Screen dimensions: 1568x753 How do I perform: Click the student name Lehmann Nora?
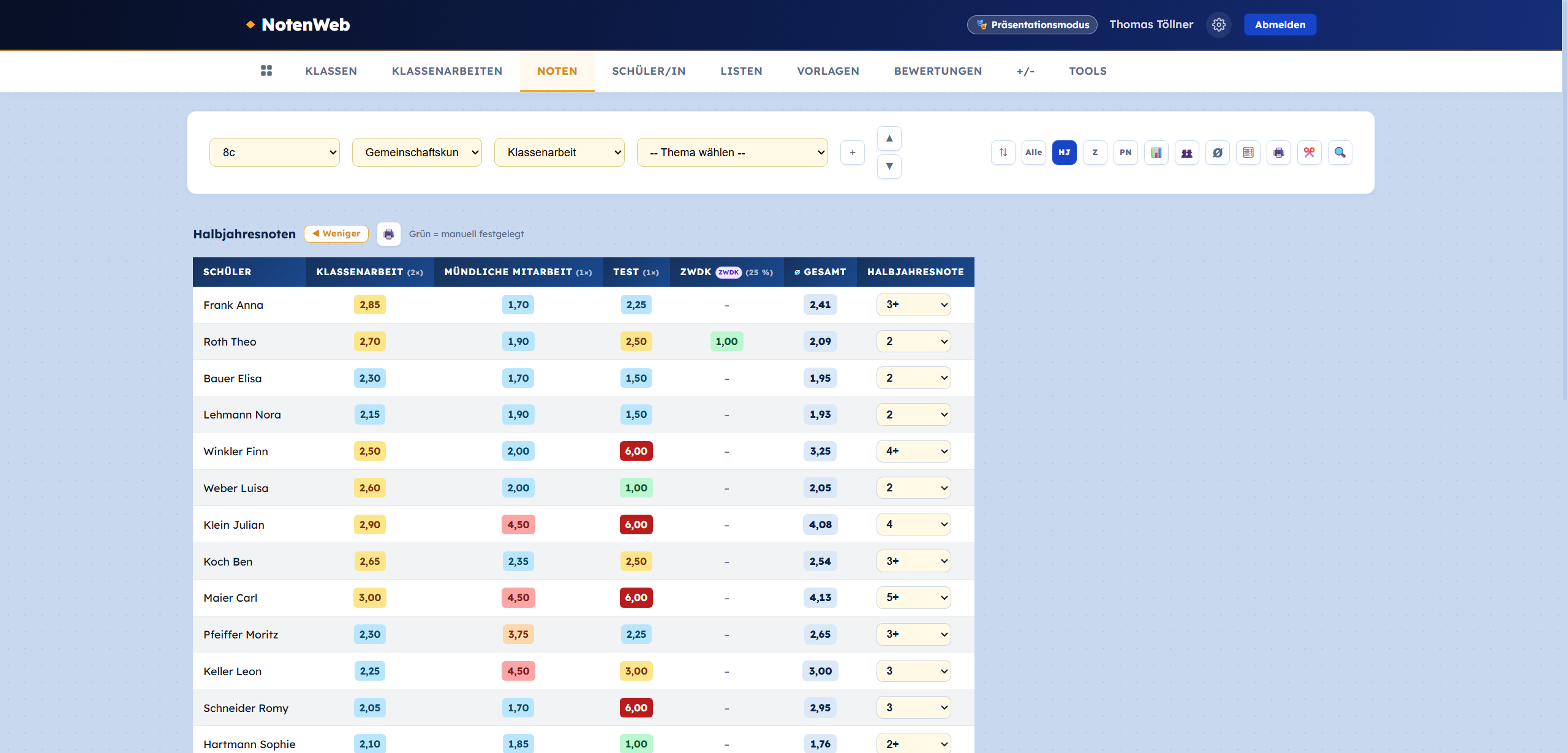pyautogui.click(x=242, y=415)
